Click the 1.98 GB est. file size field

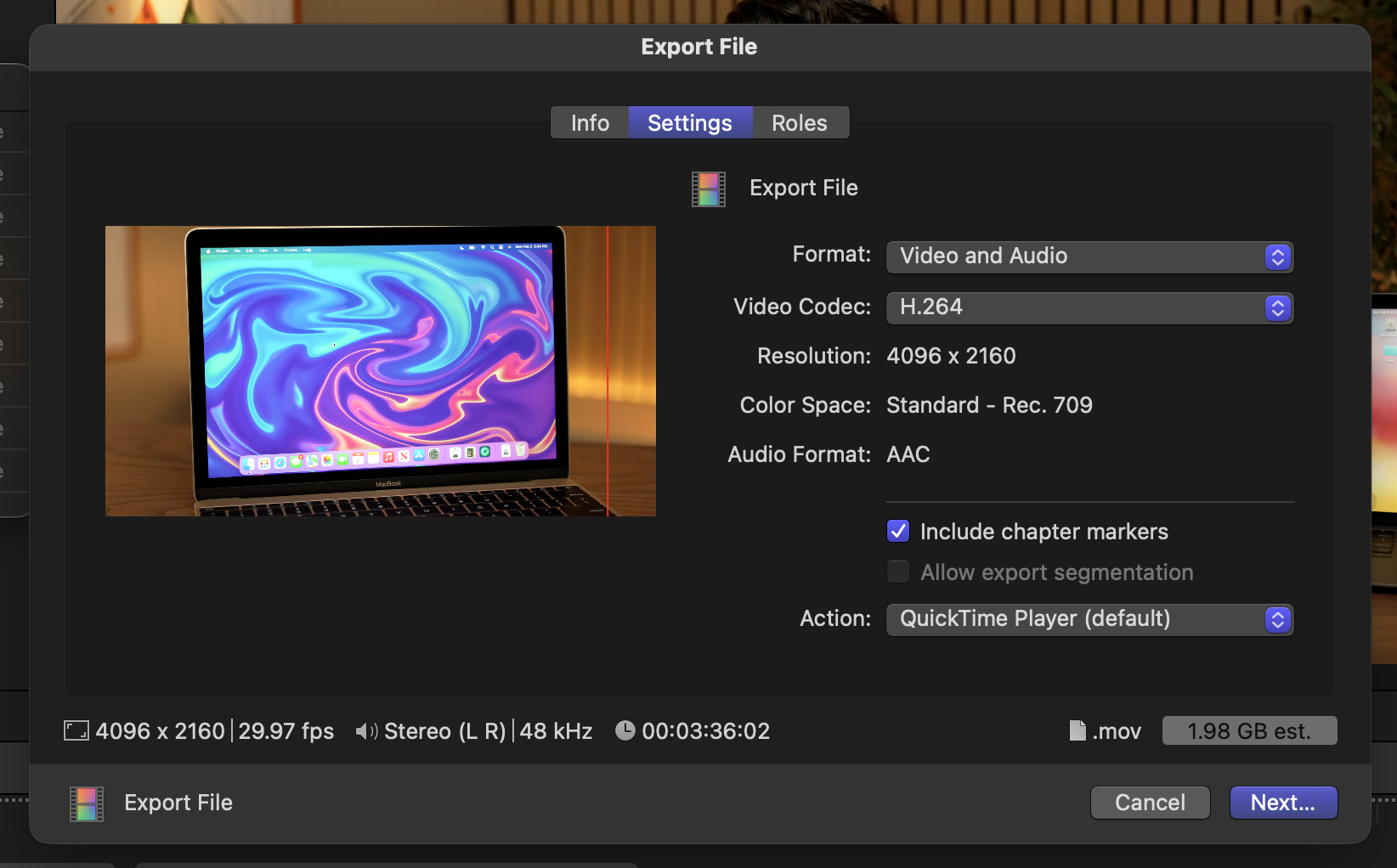(x=1248, y=731)
